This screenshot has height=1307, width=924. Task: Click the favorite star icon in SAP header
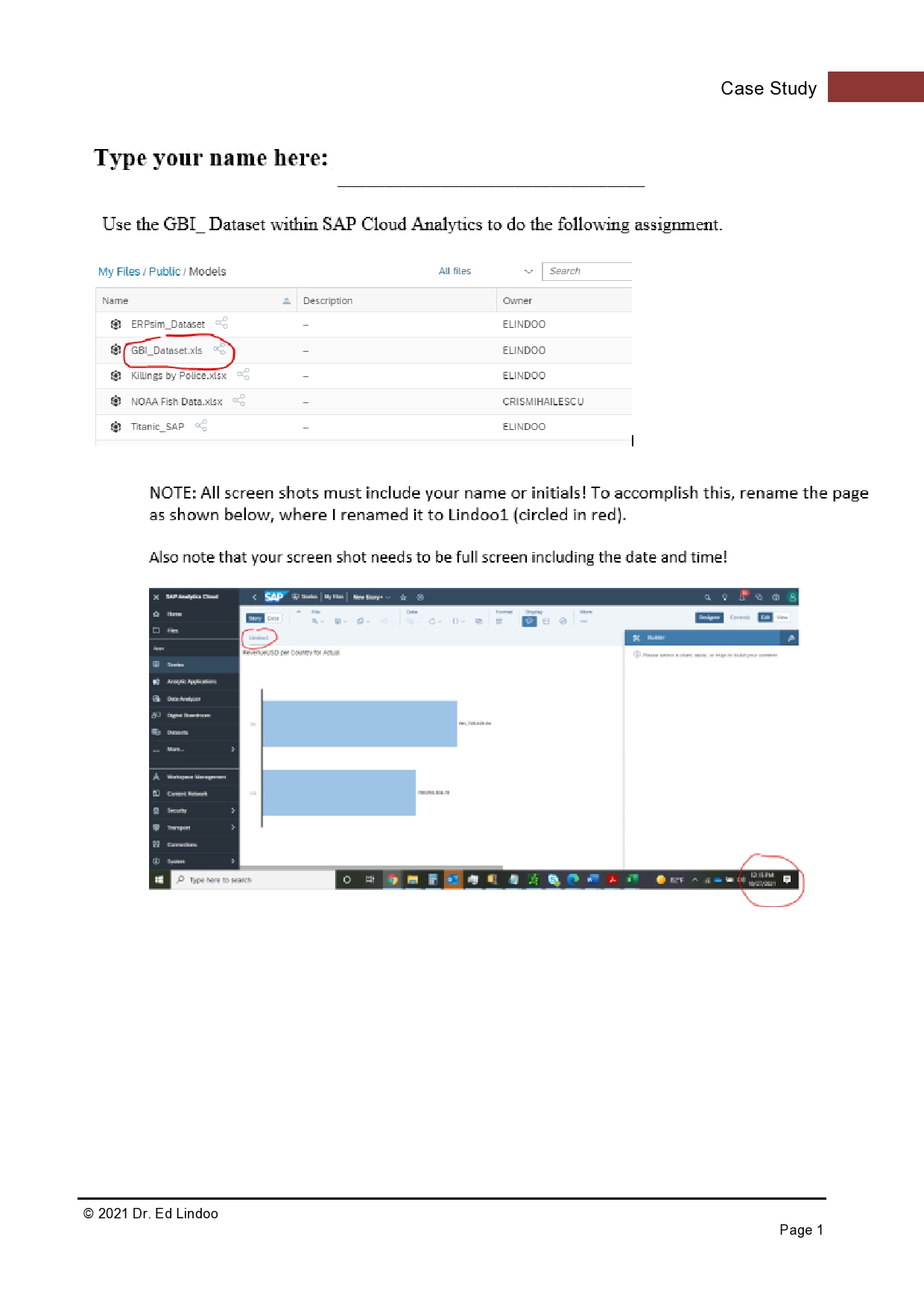point(403,597)
